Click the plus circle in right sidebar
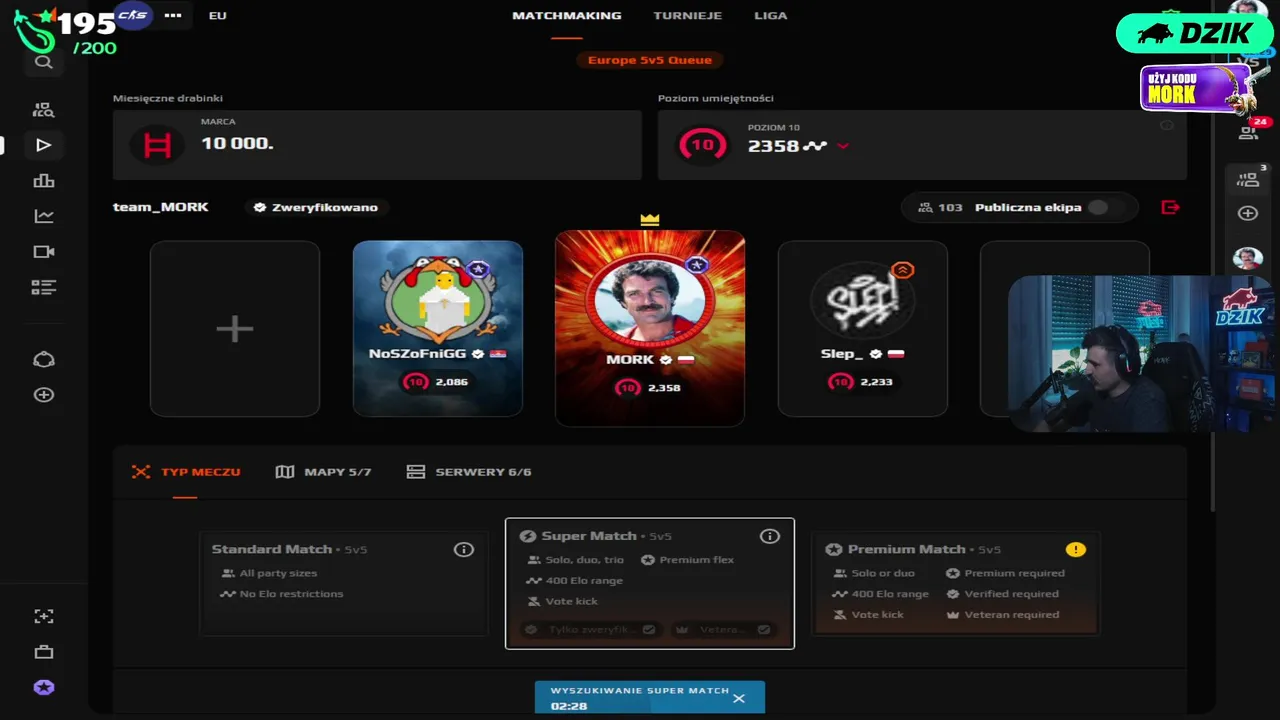This screenshot has width=1280, height=720. 1248,213
